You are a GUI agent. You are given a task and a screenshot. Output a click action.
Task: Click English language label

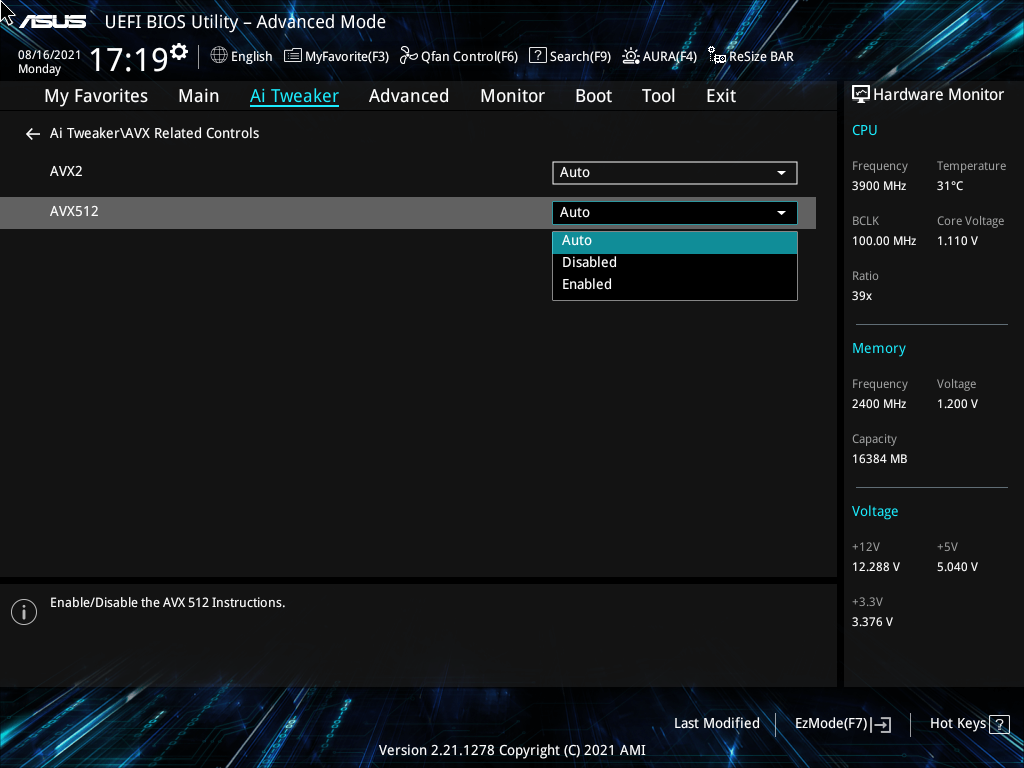coord(251,57)
